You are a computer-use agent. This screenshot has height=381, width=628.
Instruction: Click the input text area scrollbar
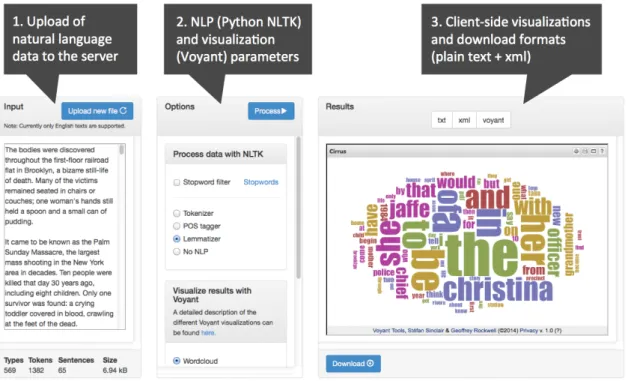[x=122, y=150]
